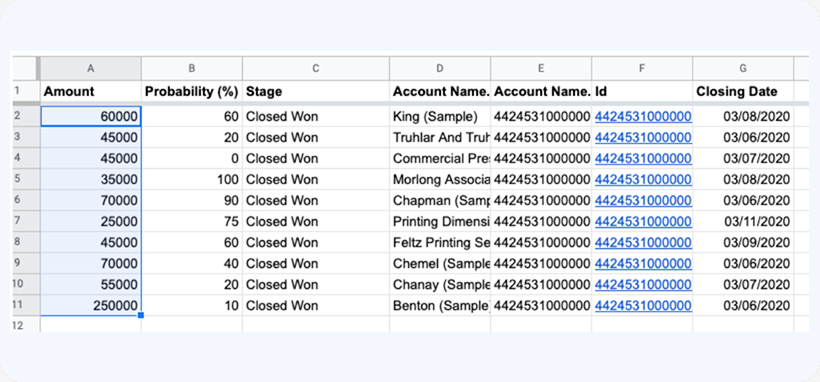Click the Closing Date header cell
Viewport: 820px width, 382px height.
coord(743,91)
